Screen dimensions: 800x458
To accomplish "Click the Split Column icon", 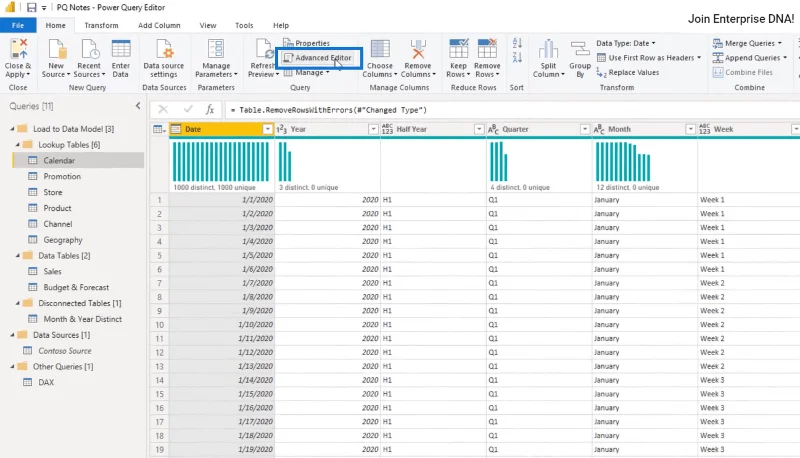I will coord(548,49).
